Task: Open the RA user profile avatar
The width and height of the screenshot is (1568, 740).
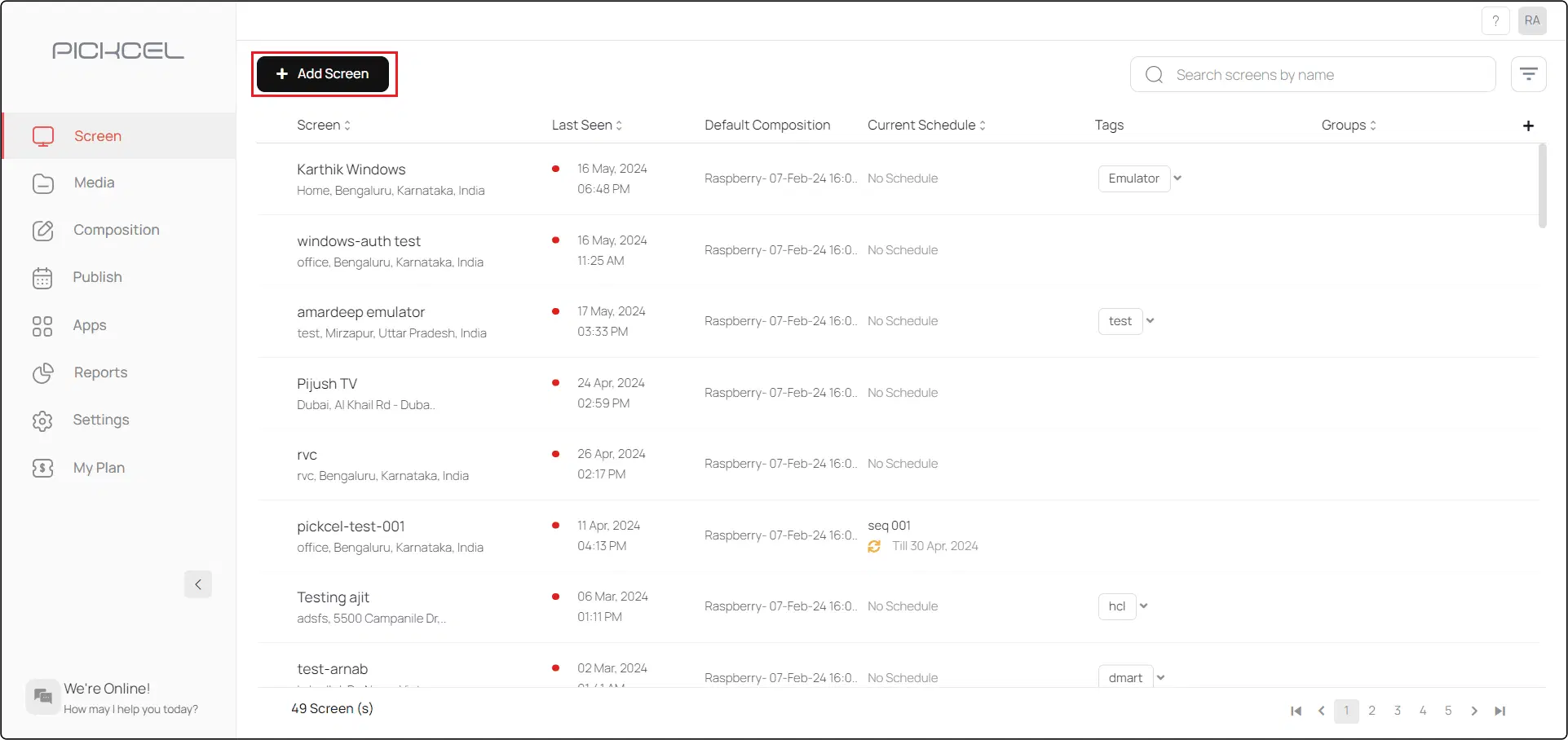Action: 1532,21
